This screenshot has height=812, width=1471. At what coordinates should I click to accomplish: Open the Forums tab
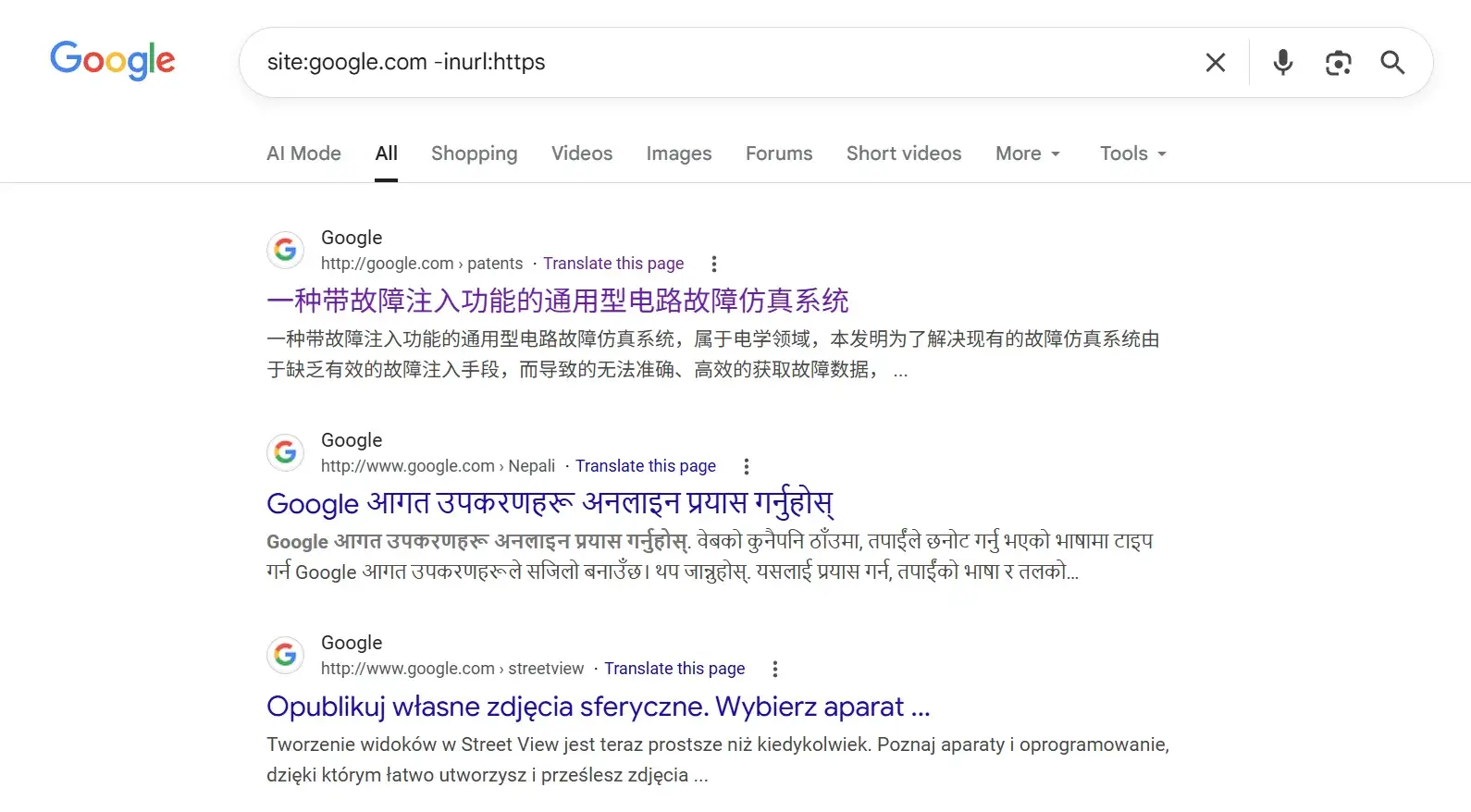(779, 154)
